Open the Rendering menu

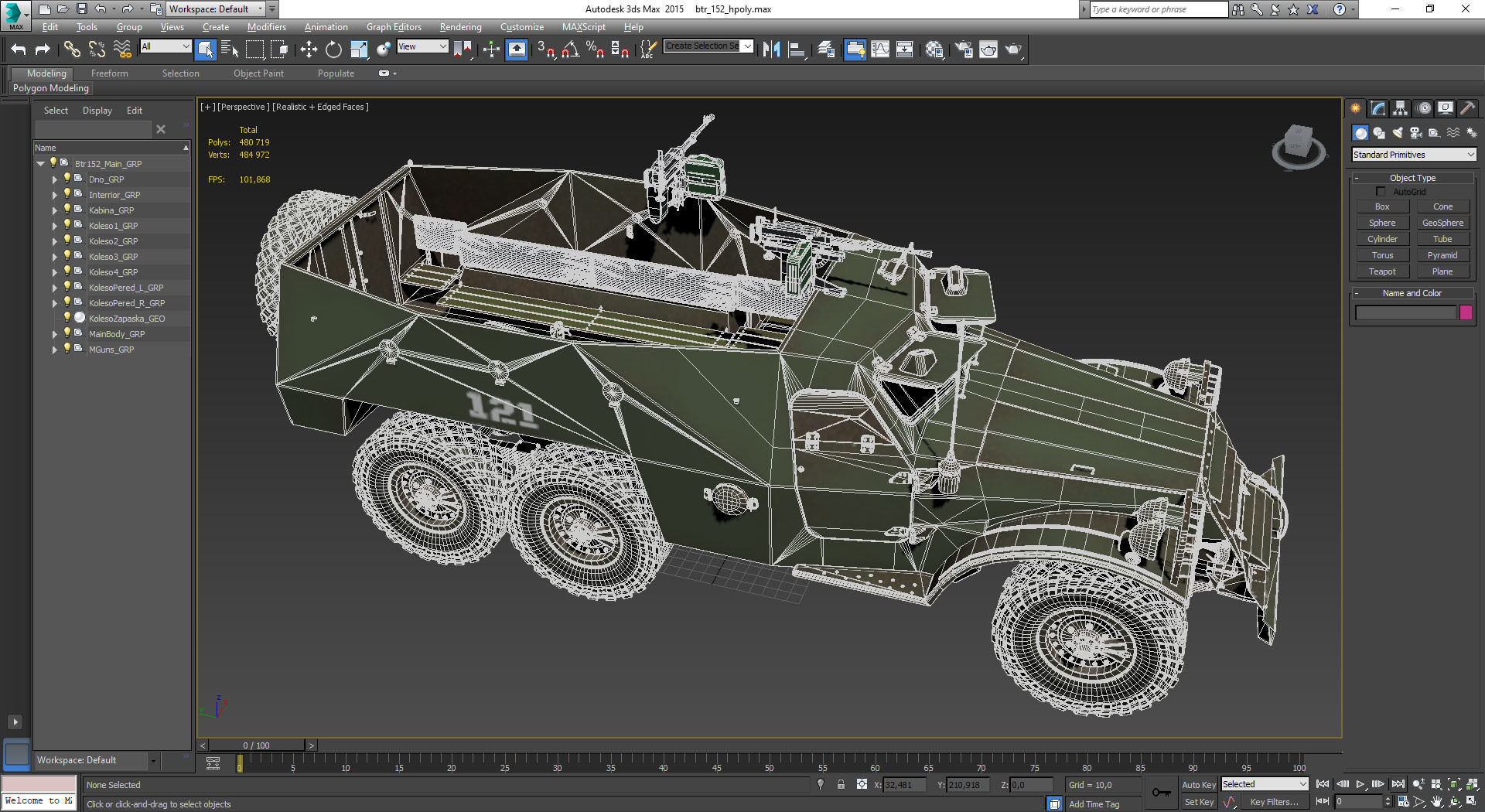point(460,27)
